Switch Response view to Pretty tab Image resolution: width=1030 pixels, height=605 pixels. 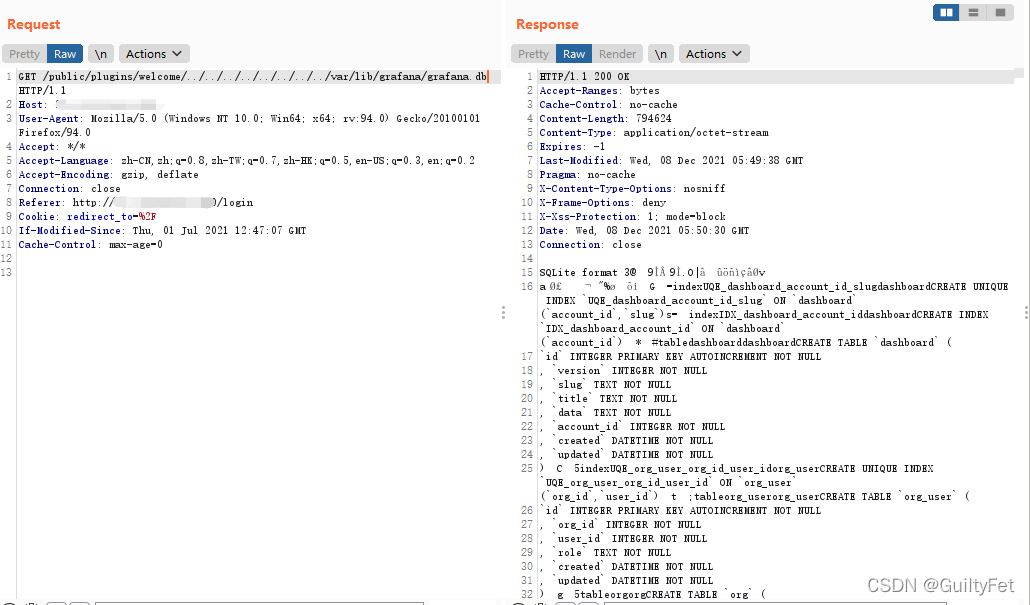533,54
